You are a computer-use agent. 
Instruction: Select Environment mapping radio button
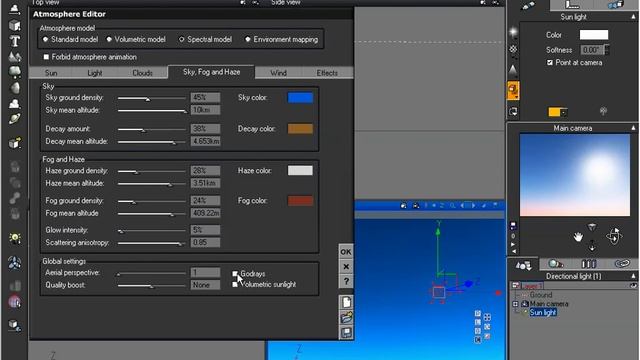pos(247,40)
